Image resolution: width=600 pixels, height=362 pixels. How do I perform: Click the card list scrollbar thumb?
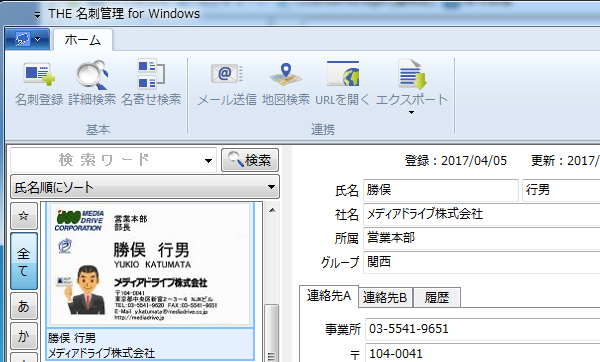[272, 333]
